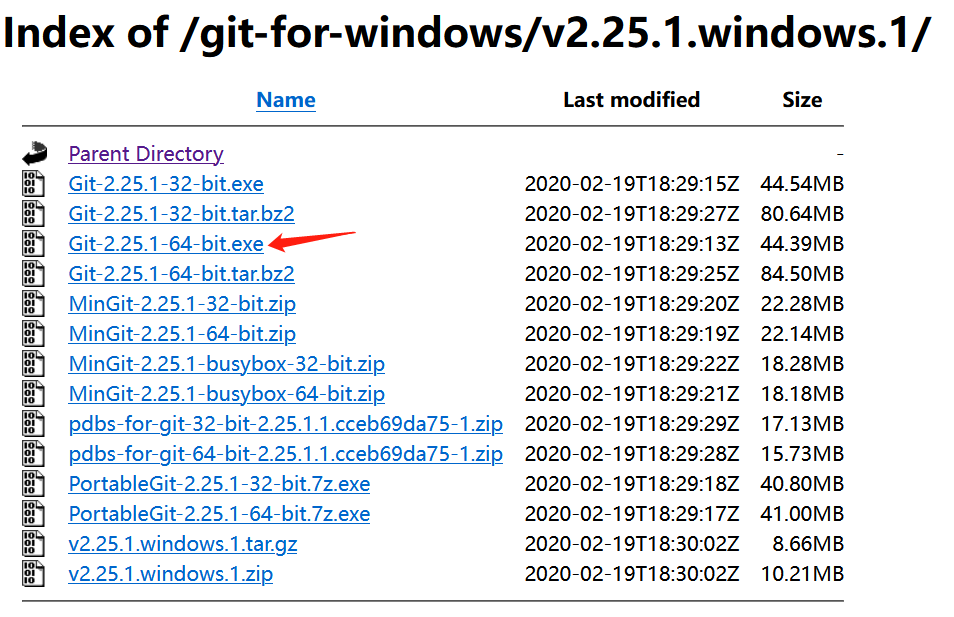Click timestamp 2020-02-19T18:29:13Z
Viewport: 954px width, 617px height.
click(632, 244)
